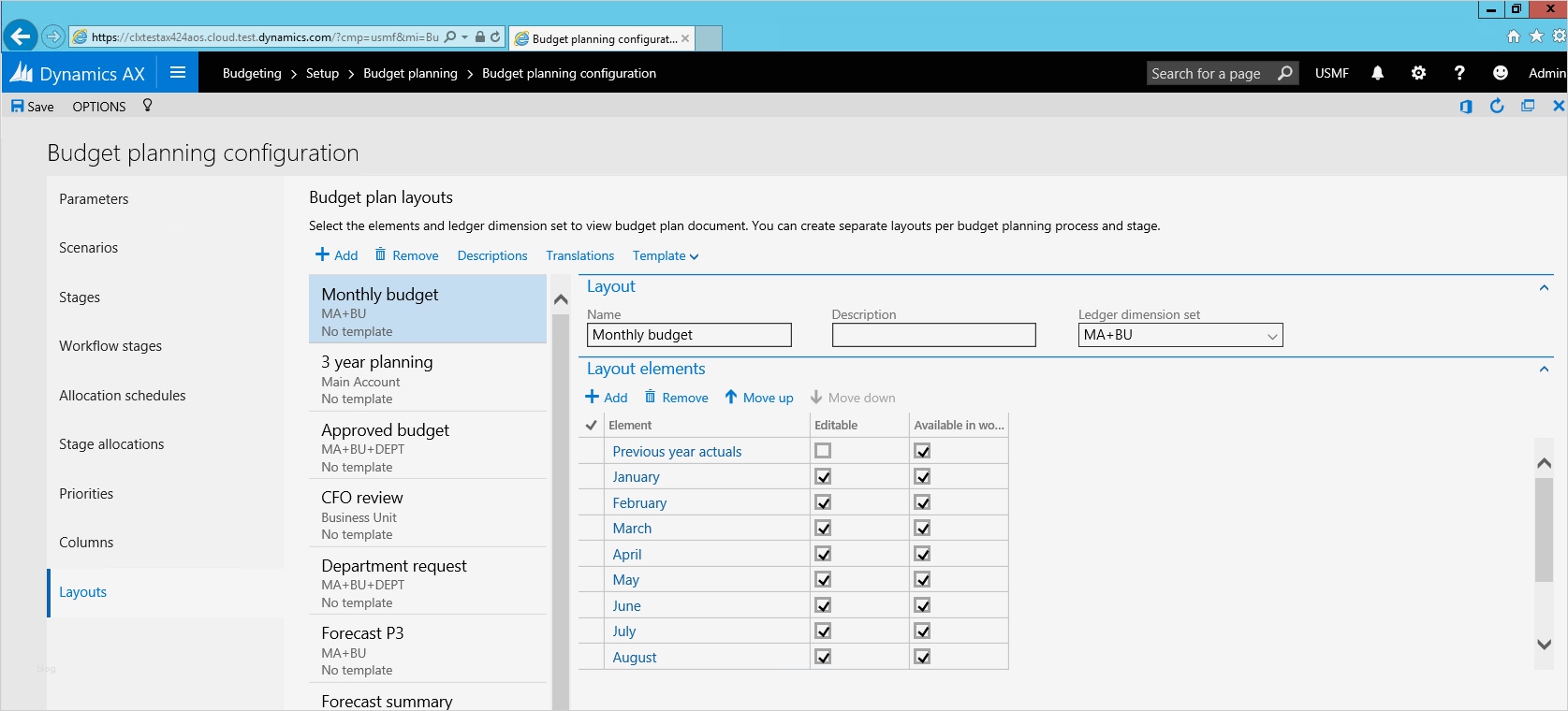Click the Budgeting breadcrumb
This screenshot has height=711, width=1568.
coord(252,73)
